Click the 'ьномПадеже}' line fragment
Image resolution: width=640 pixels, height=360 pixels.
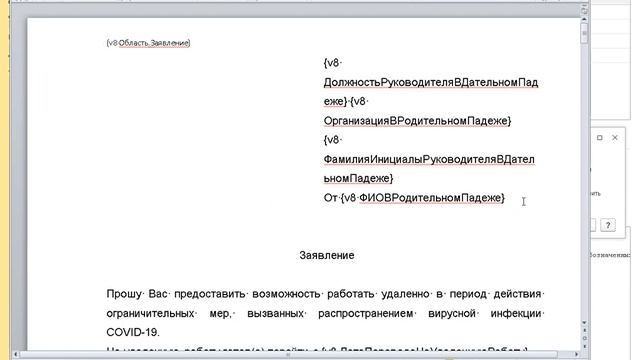coord(358,178)
